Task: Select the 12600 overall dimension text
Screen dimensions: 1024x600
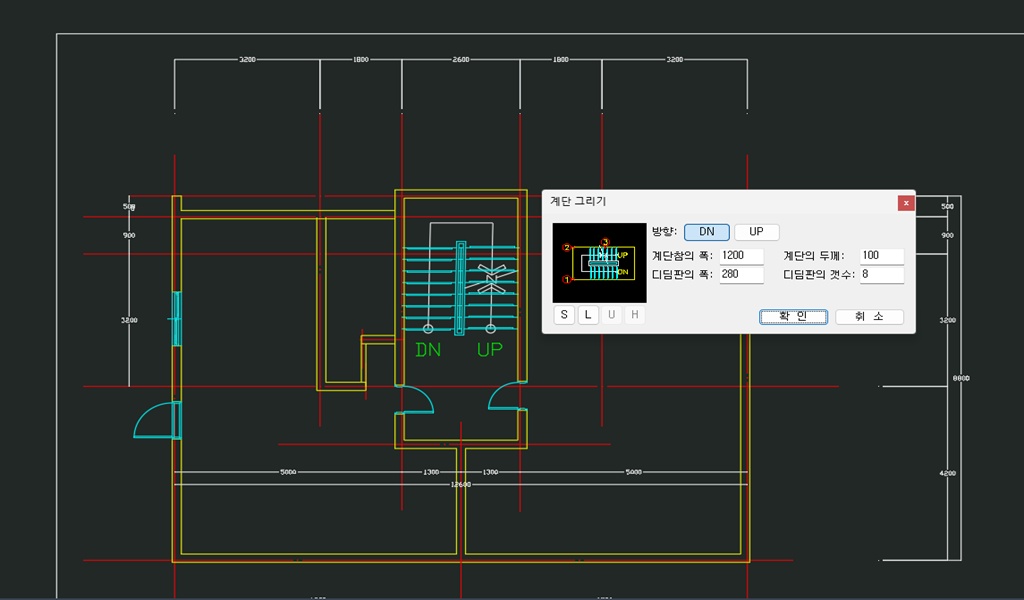Action: coord(460,484)
